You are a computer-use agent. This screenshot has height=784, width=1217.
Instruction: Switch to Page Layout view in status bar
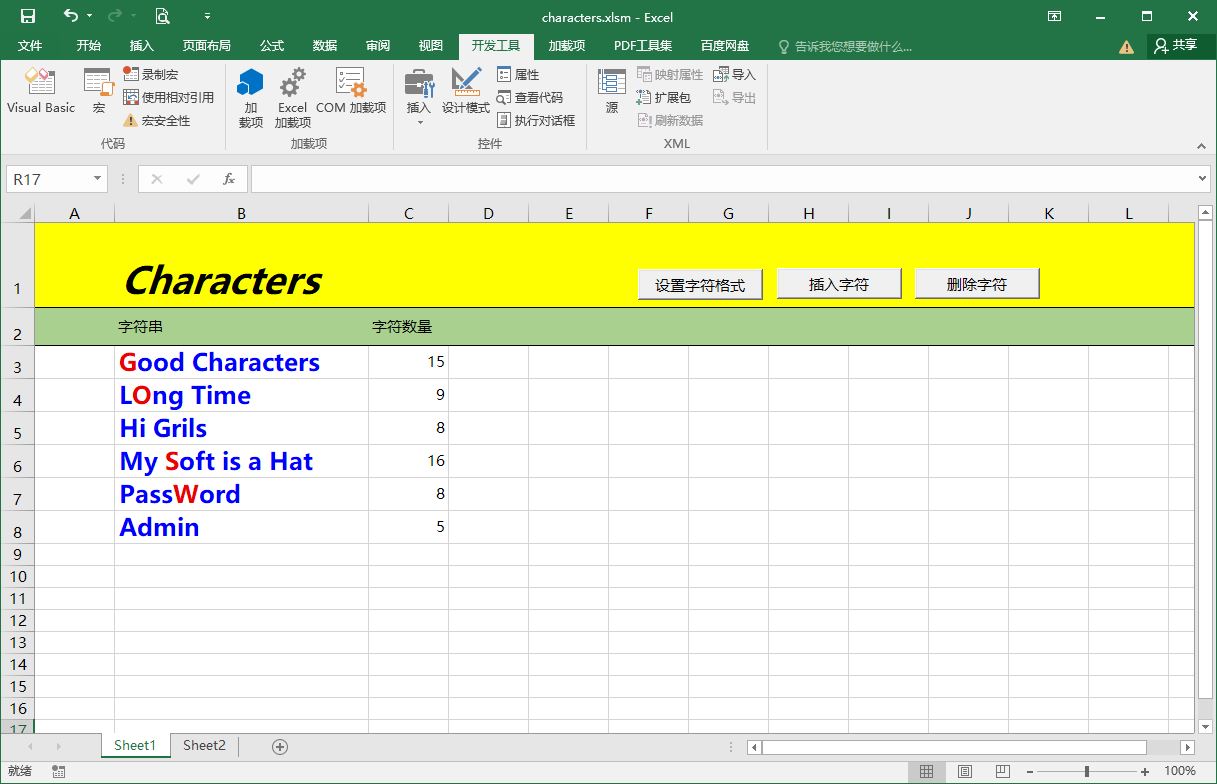click(x=964, y=771)
